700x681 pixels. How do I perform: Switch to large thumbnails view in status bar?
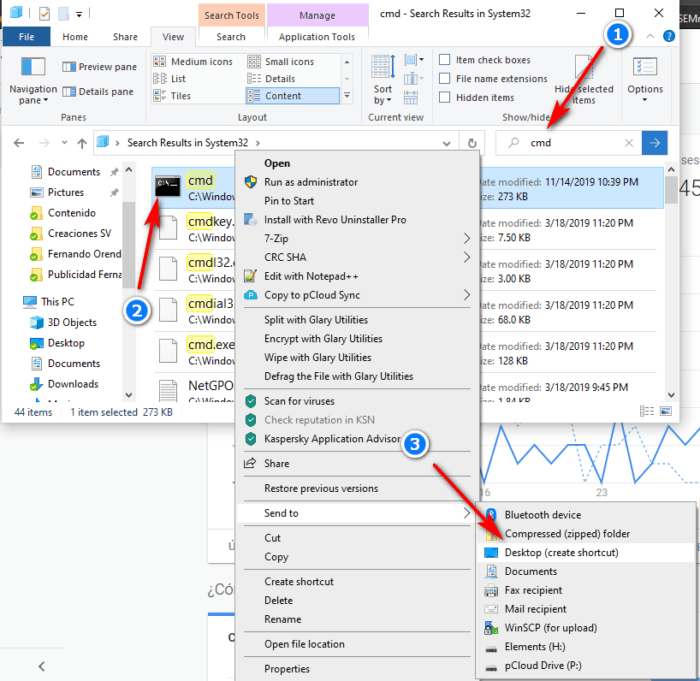coord(666,411)
